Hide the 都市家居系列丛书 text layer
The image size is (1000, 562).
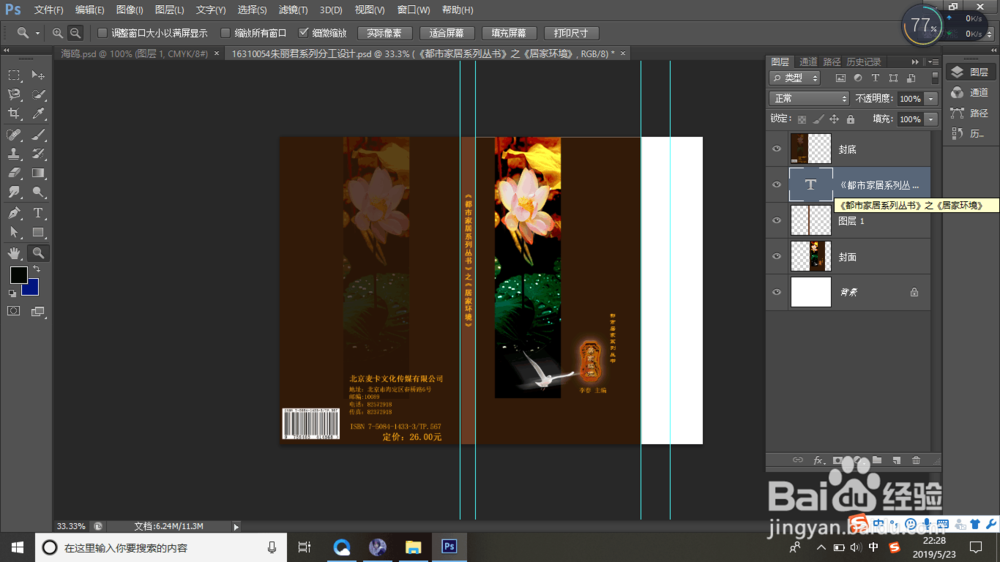tap(777, 184)
